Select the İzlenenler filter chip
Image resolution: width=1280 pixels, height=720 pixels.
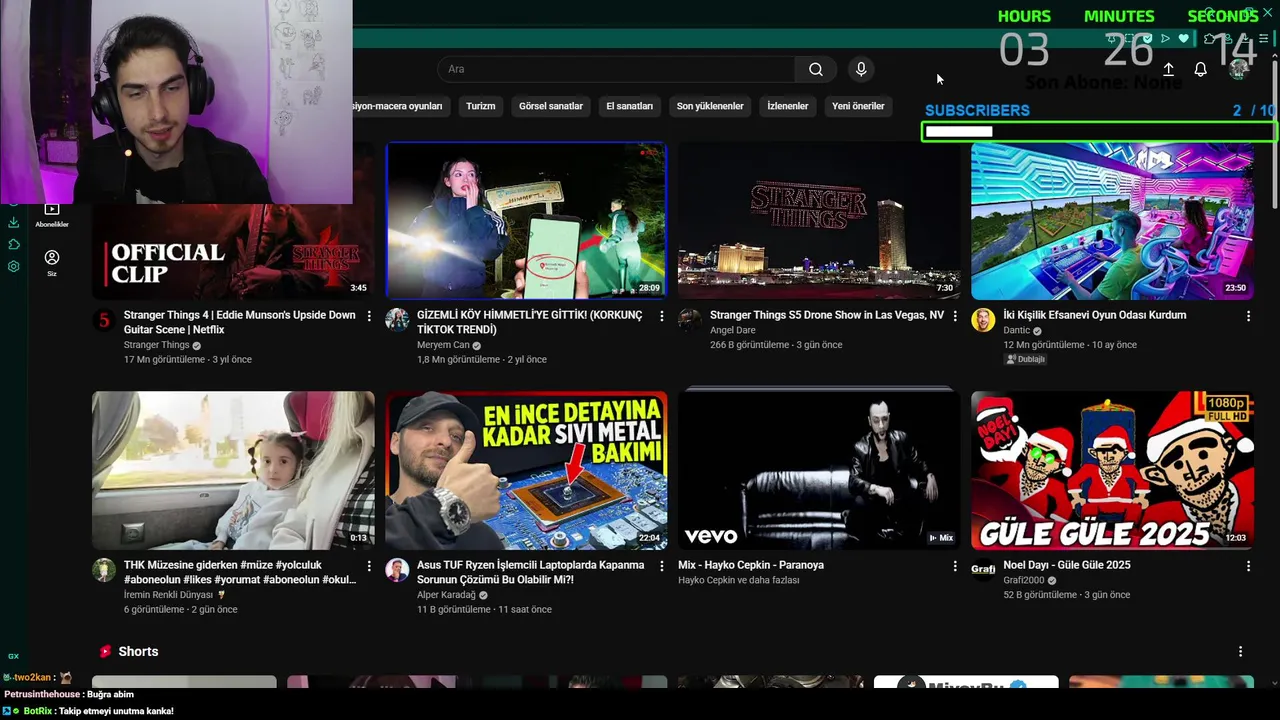pos(787,106)
